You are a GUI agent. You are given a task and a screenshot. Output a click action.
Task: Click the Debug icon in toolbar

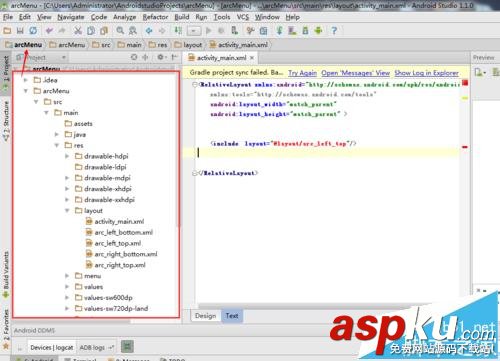pyautogui.click(x=221, y=31)
